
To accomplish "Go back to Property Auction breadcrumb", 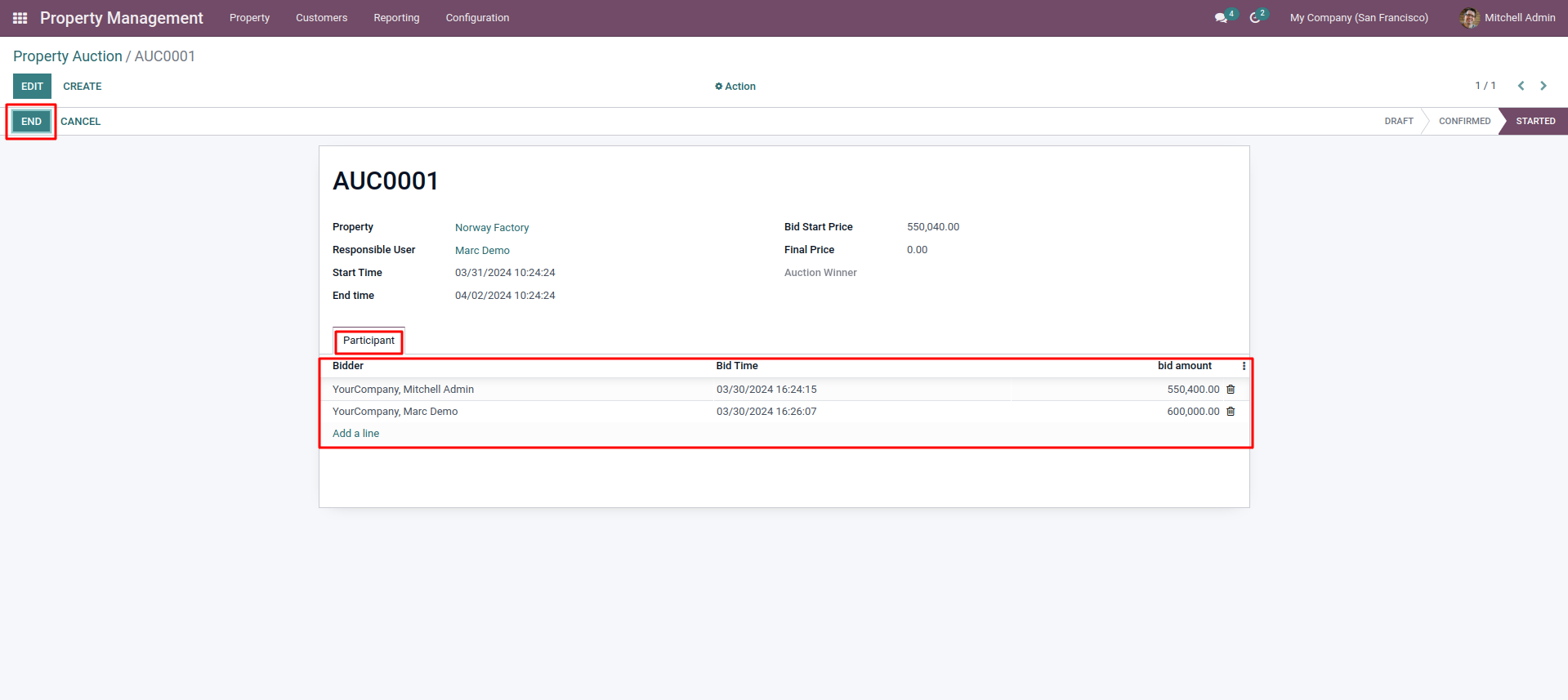I will 68,56.
